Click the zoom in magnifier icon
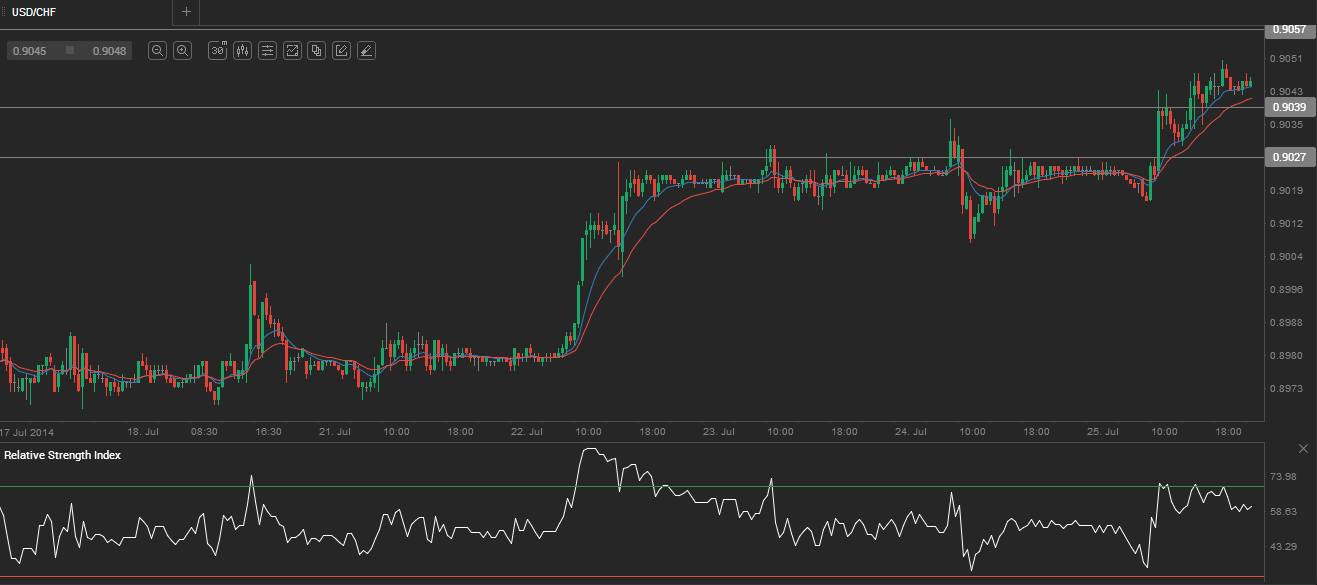Viewport: 1317px width, 585px height. 182,50
